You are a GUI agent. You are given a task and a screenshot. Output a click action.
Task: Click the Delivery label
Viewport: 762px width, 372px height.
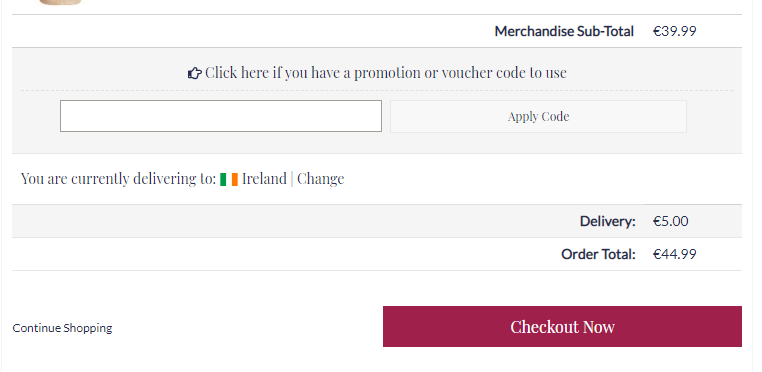[607, 221]
